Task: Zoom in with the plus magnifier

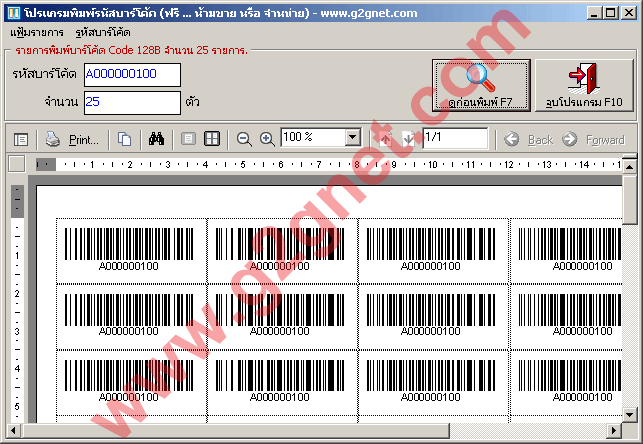Action: tap(267, 139)
